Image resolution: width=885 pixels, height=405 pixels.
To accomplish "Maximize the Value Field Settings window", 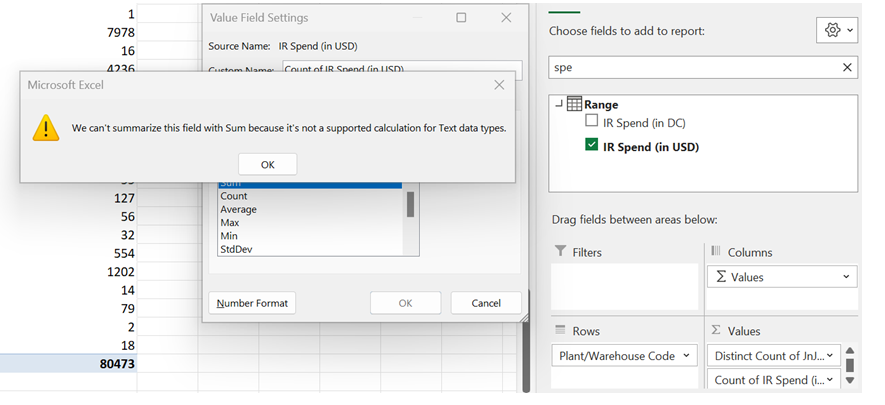I will pos(461,18).
